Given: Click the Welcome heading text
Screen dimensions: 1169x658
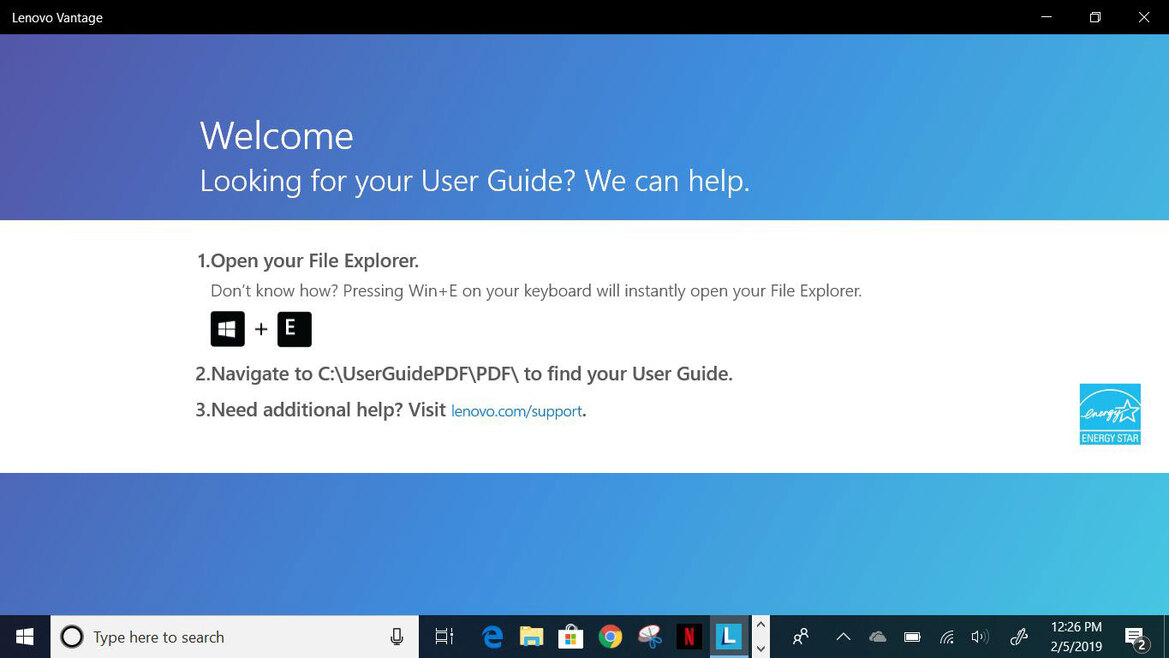Looking at the screenshot, I should click(277, 136).
